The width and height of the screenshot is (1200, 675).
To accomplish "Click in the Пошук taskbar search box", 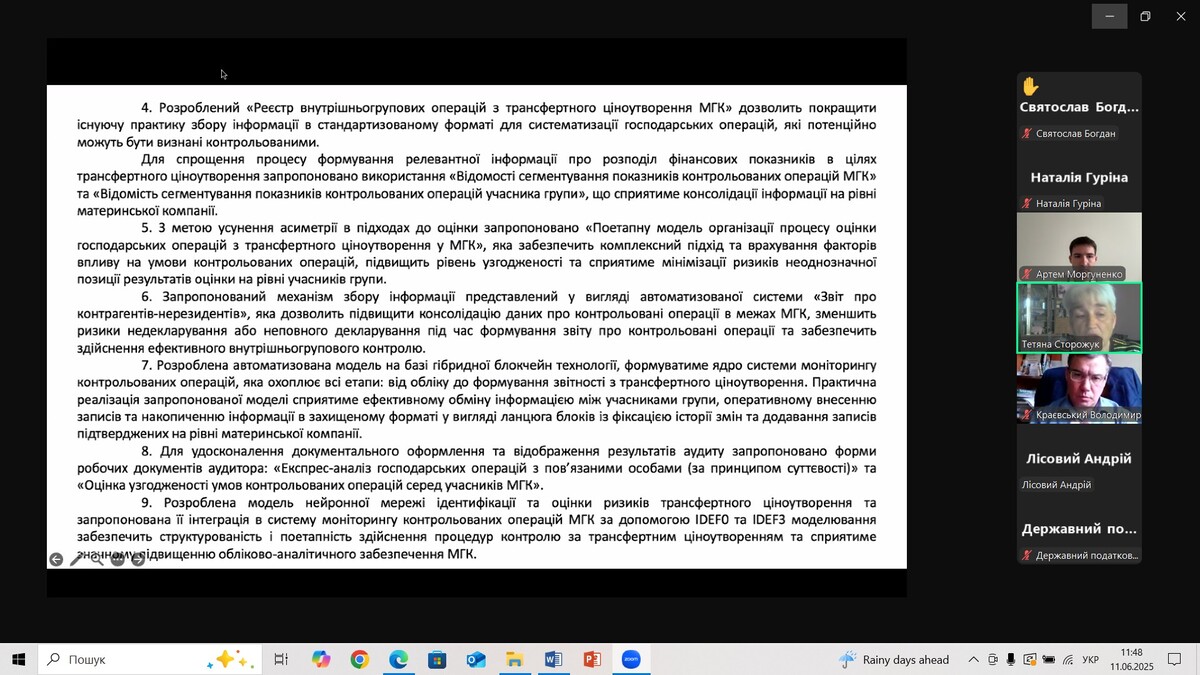I will [x=148, y=659].
